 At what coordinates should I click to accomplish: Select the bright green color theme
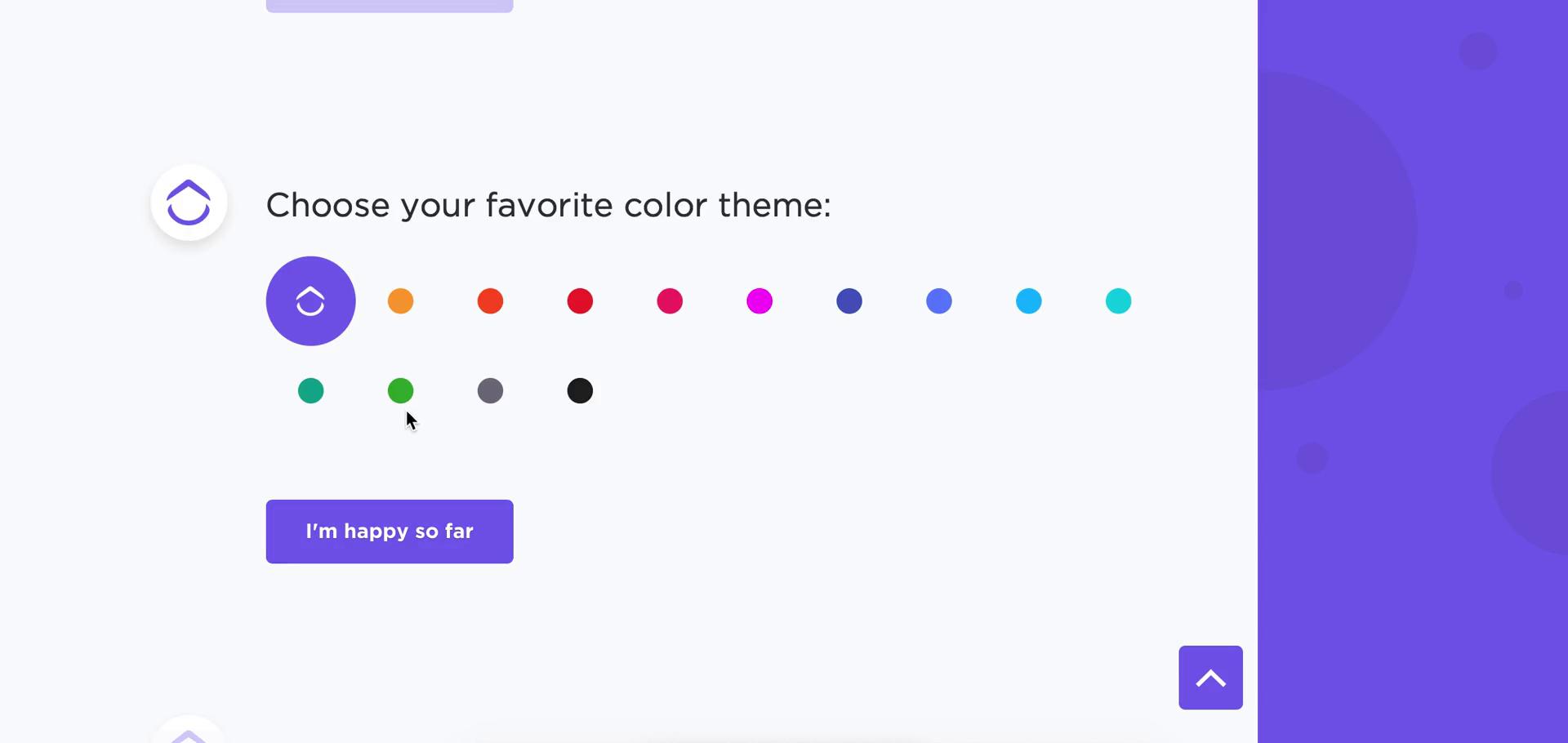400,391
